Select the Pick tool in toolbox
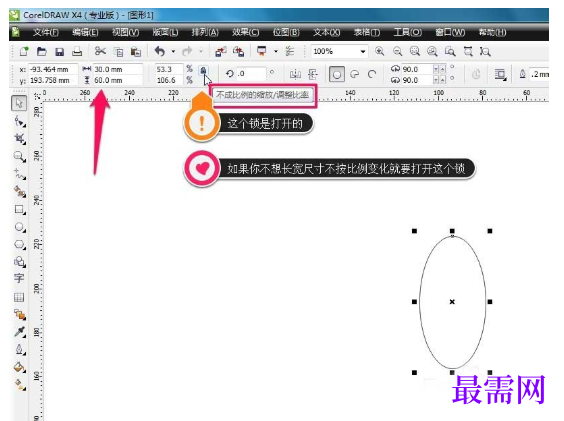Screen dimensions: 564x421 tap(19, 103)
